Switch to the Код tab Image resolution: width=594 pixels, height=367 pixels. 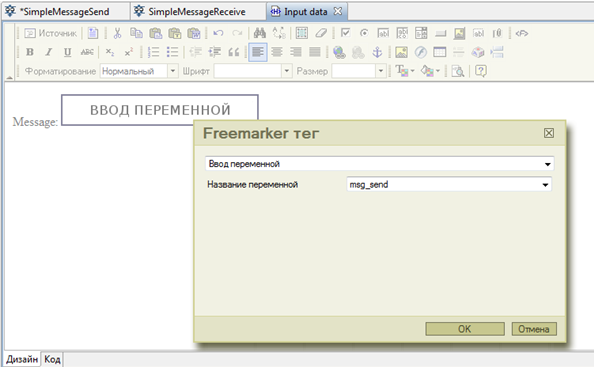[x=52, y=359]
